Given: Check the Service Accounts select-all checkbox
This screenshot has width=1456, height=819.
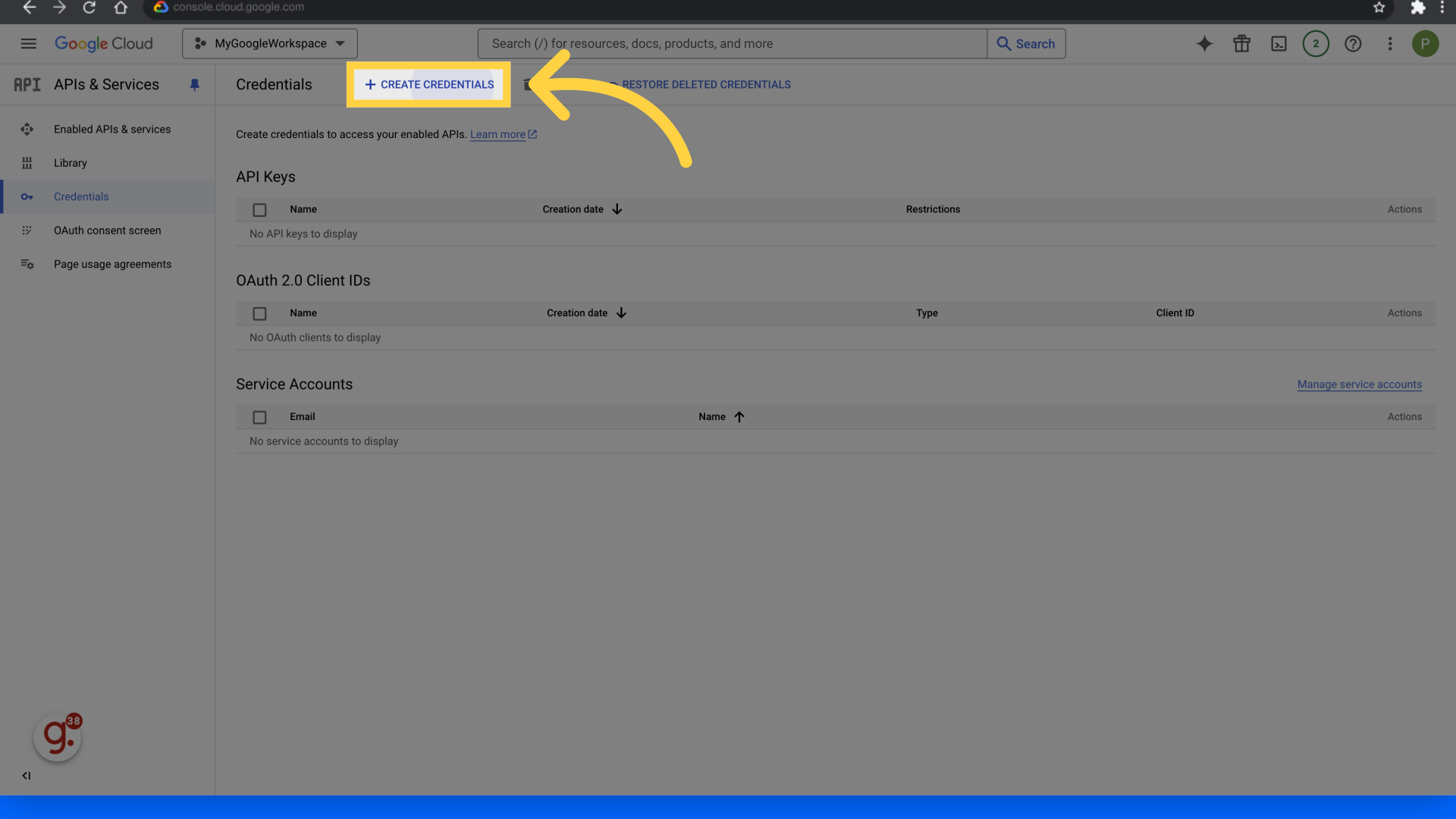Looking at the screenshot, I should pos(259,418).
